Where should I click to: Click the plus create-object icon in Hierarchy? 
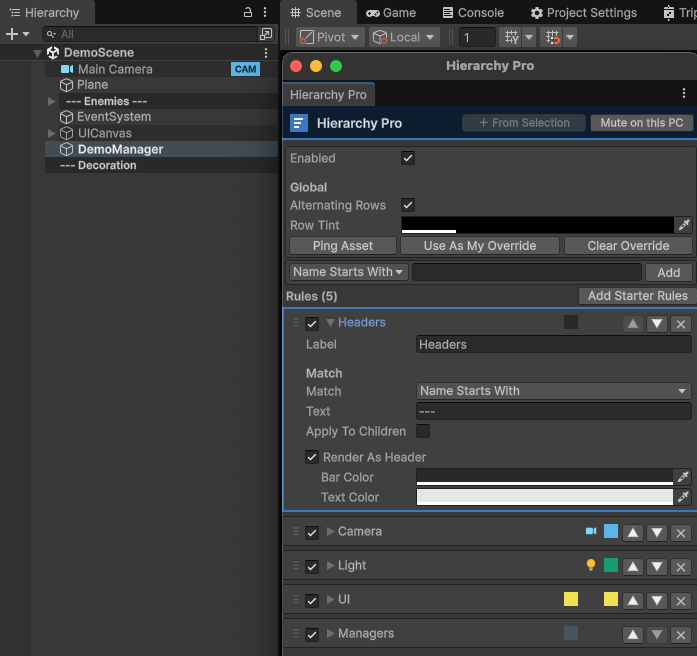pos(12,34)
